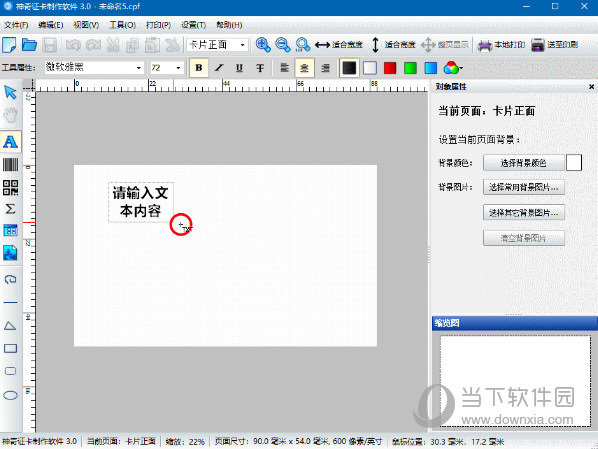
Task: Click the Undo arrow icon
Action: [73, 45]
